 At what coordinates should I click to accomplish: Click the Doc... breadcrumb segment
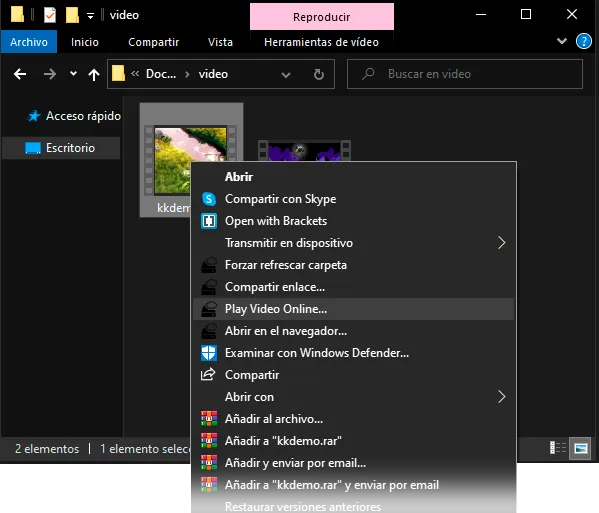click(x=161, y=74)
